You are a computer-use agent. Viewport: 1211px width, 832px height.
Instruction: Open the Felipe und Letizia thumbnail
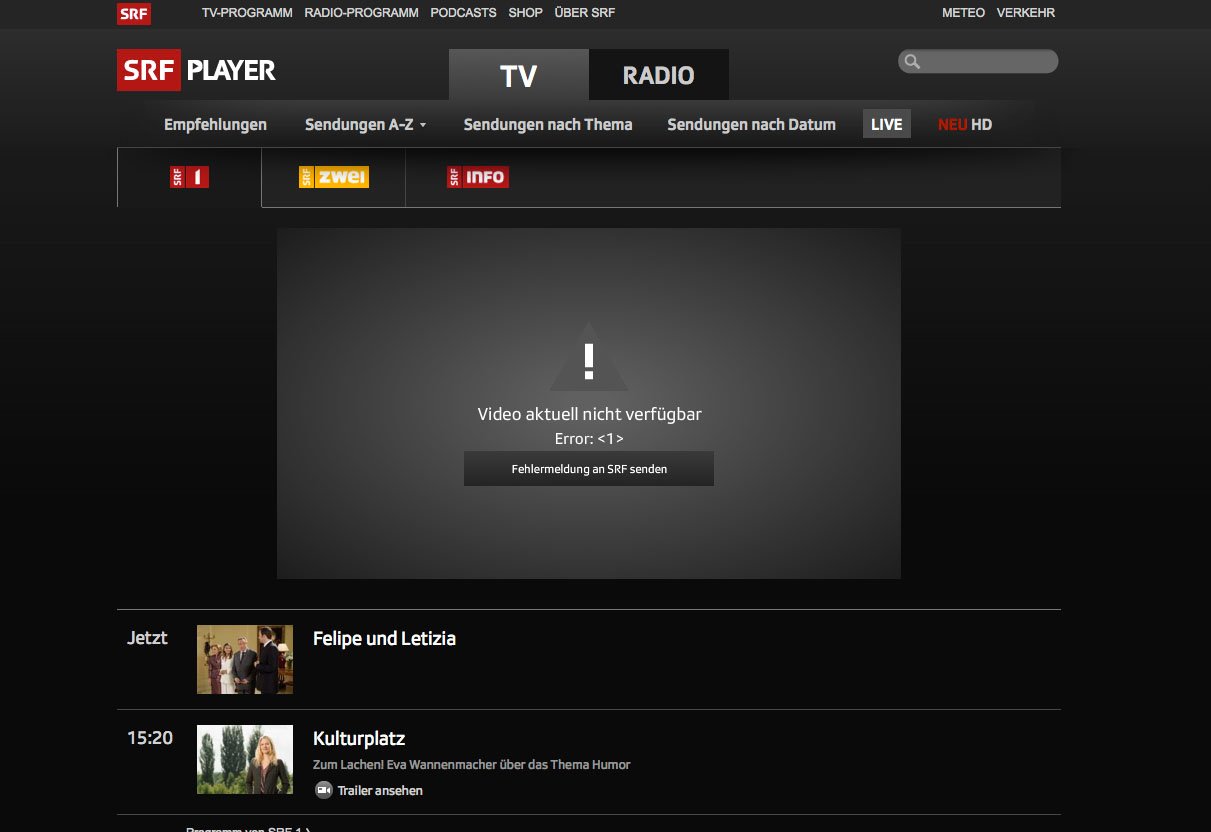click(245, 659)
